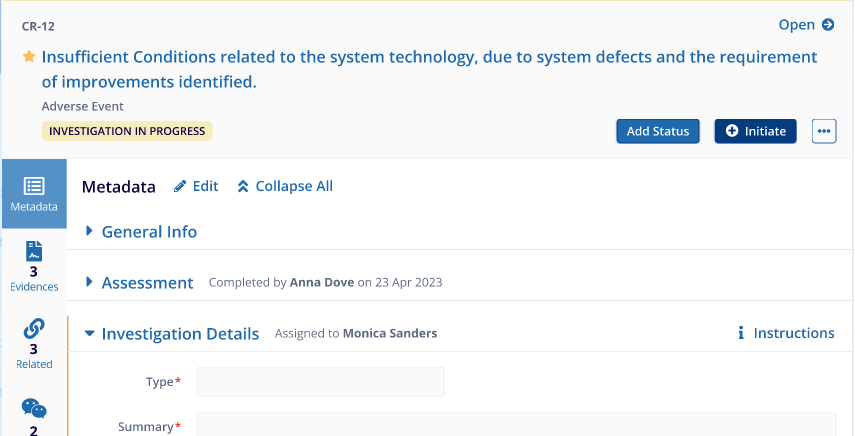
Task: Click the Instructions link text
Action: (x=794, y=333)
